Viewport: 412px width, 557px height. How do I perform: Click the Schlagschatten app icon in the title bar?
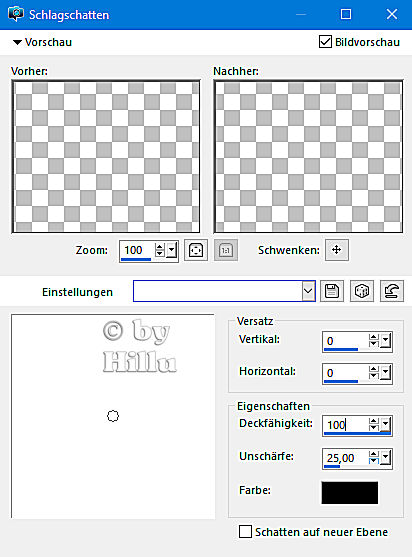(x=16, y=14)
